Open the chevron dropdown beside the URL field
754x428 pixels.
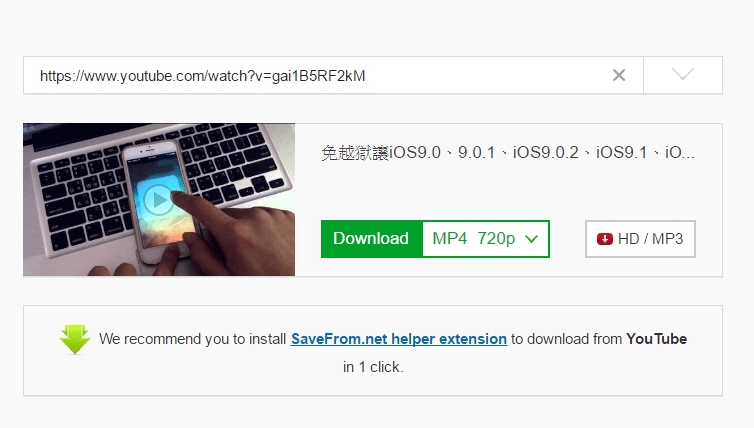(x=683, y=75)
